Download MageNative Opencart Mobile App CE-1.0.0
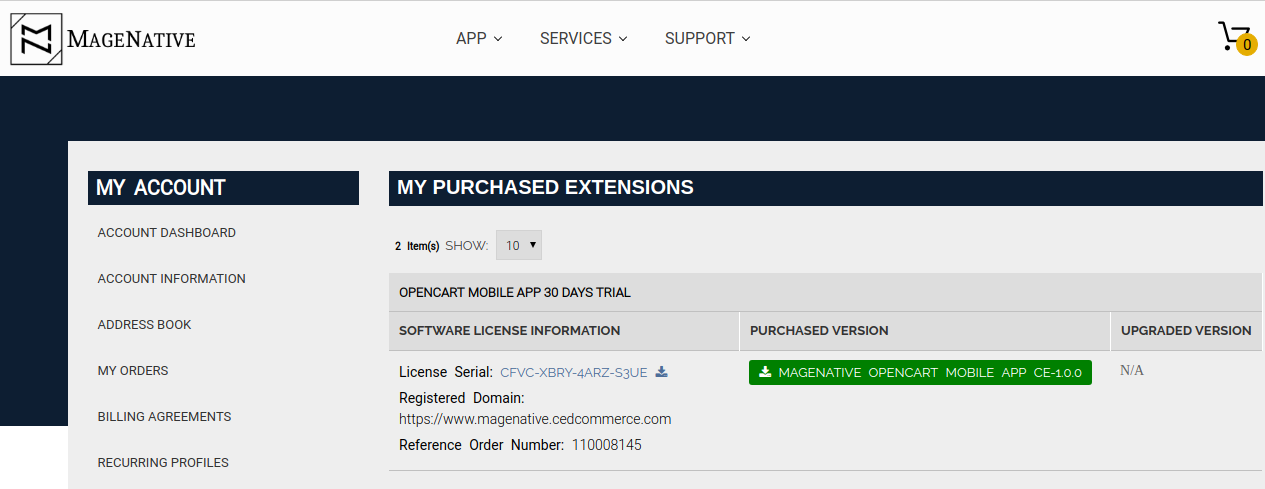Image resolution: width=1265 pixels, height=489 pixels. point(920,372)
